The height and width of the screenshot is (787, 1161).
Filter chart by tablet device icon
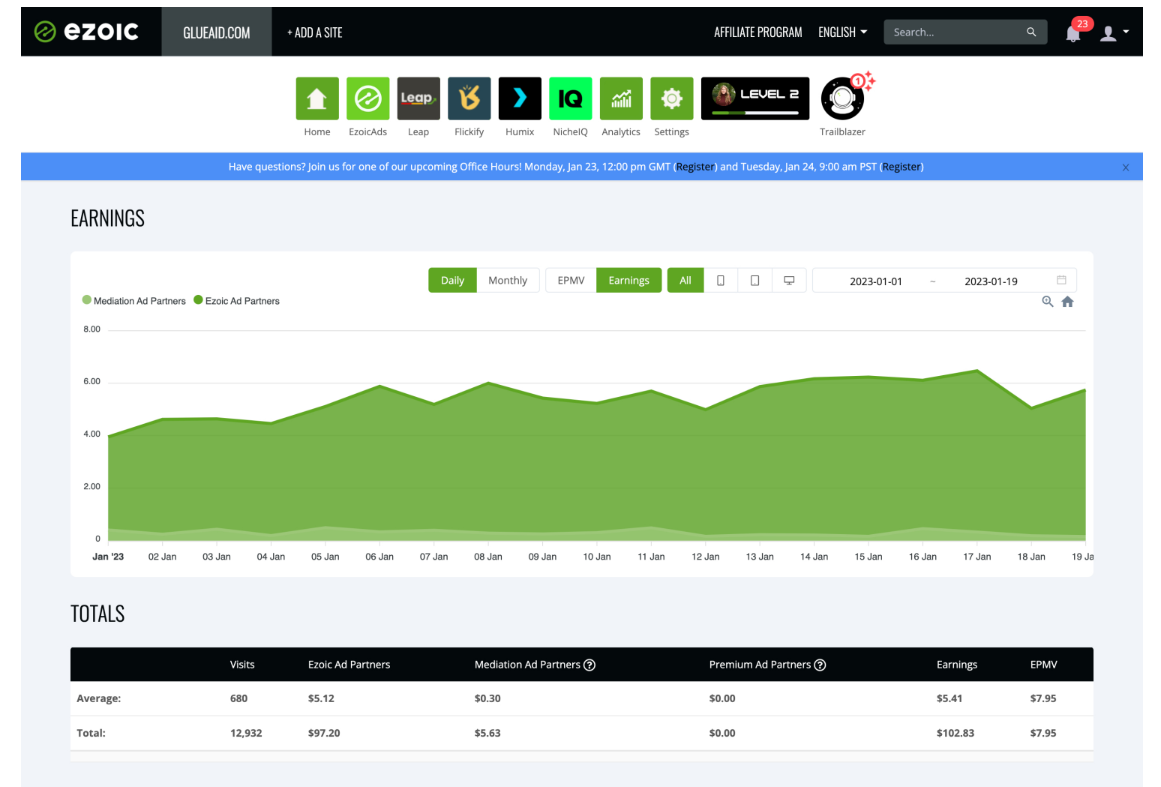coord(755,281)
